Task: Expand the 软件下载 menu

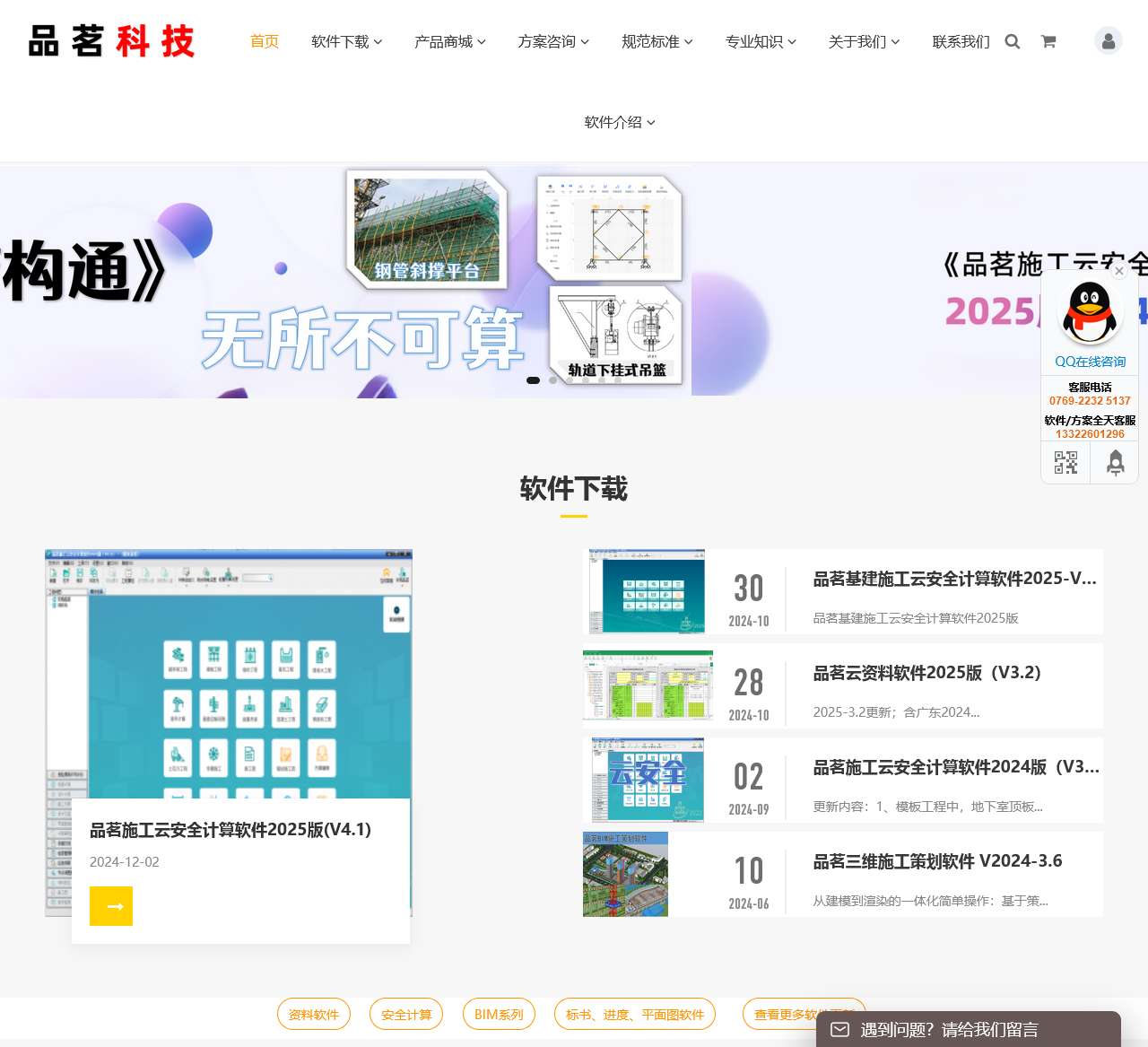Action: 346,41
